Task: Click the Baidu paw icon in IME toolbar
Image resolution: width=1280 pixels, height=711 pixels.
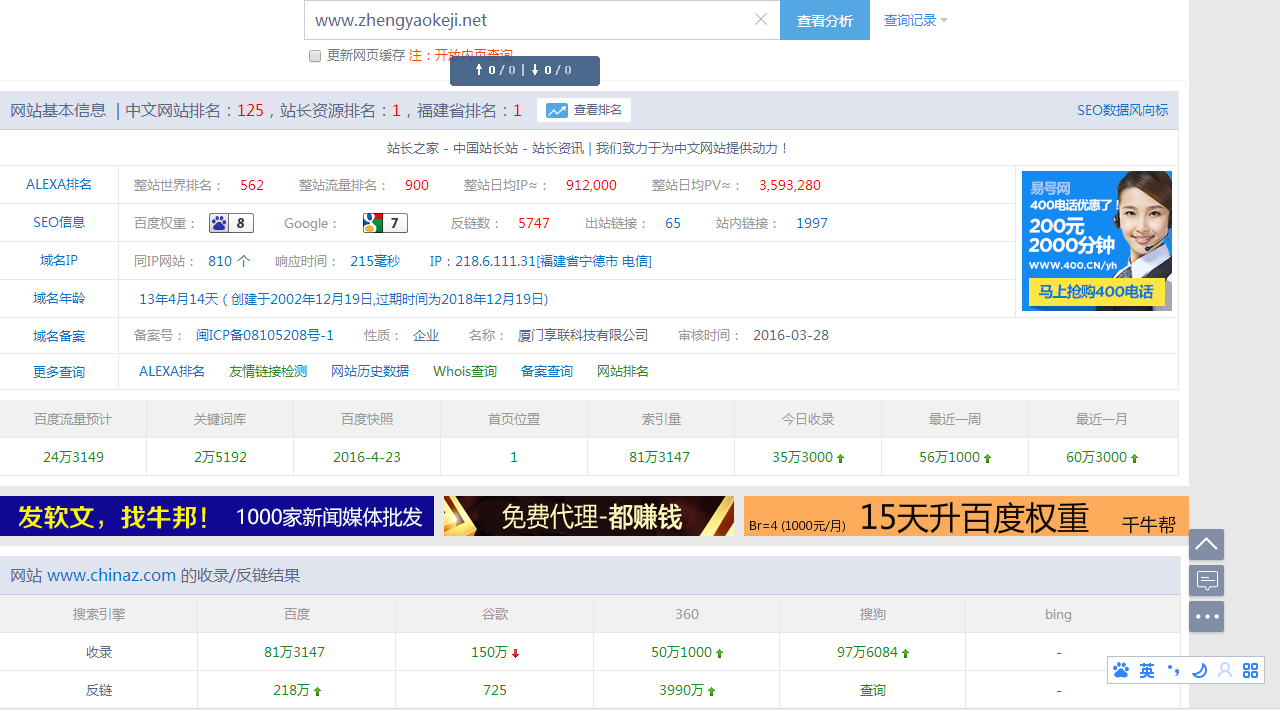Action: 1121,670
